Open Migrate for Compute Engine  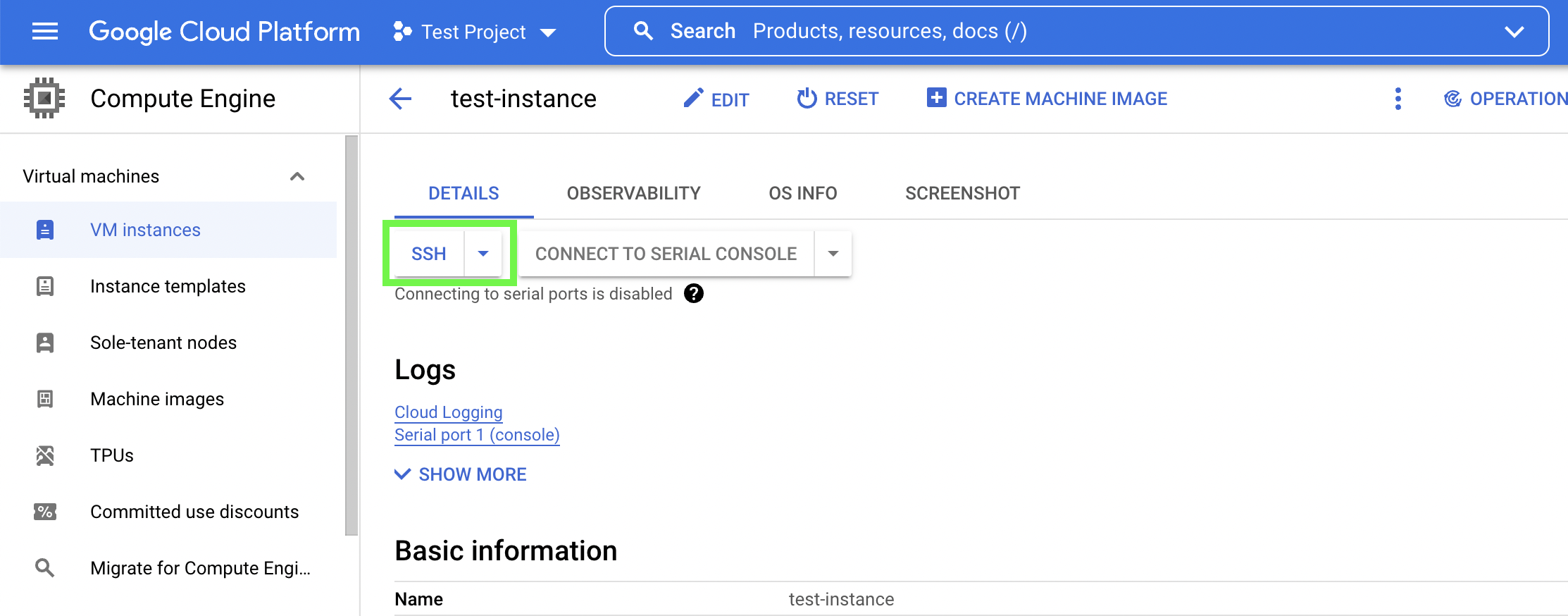pyautogui.click(x=168, y=568)
